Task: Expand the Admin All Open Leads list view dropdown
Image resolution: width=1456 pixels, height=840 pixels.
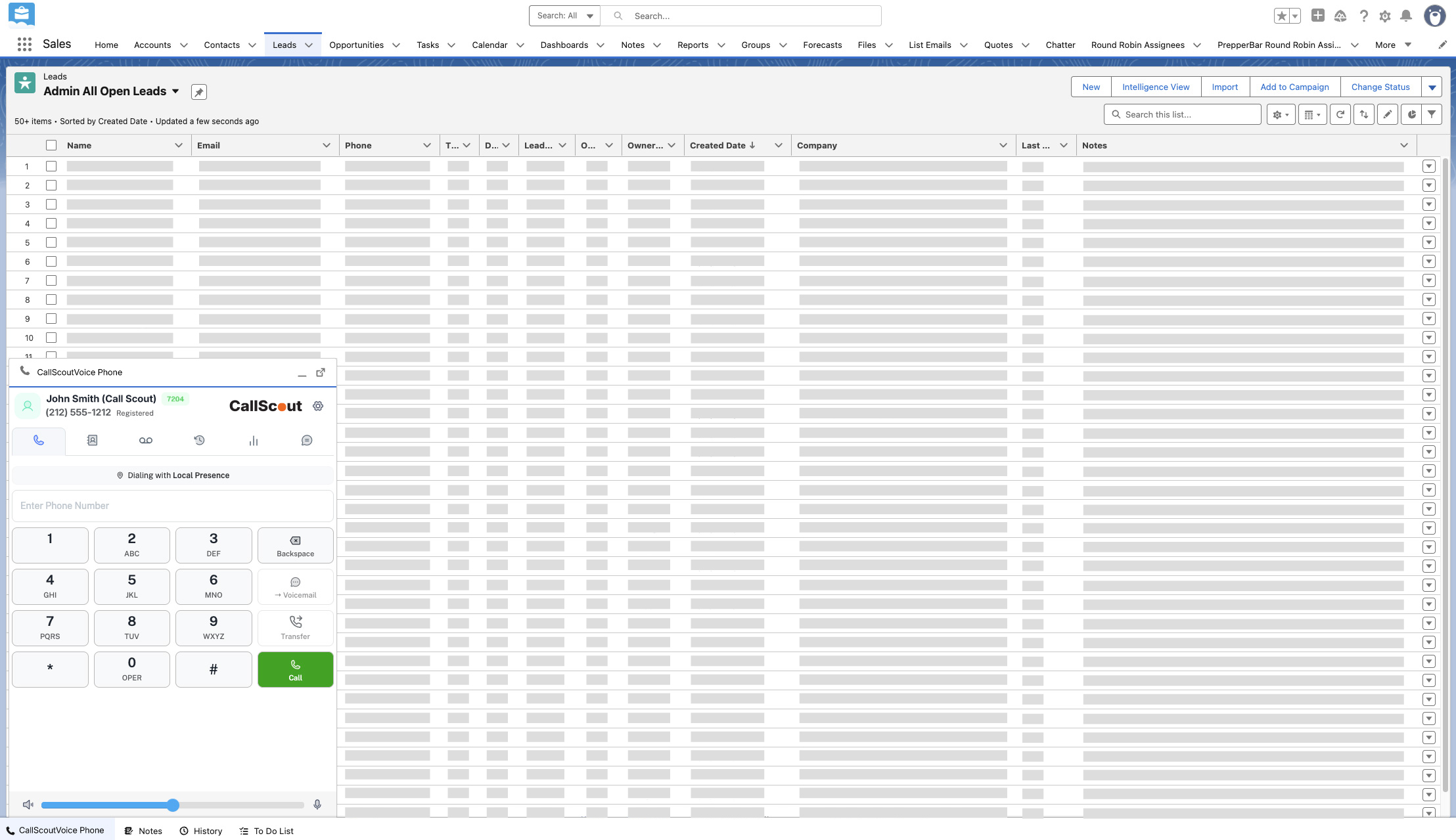Action: 175,91
